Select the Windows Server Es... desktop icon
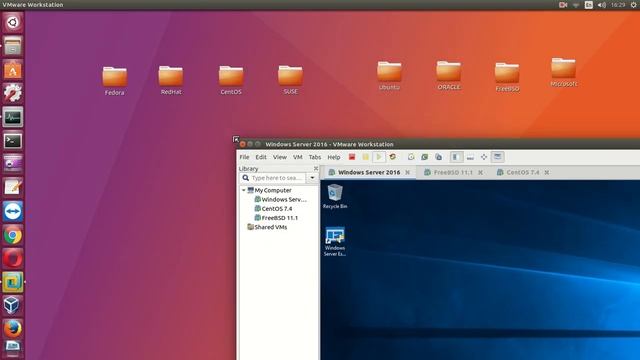 point(335,242)
